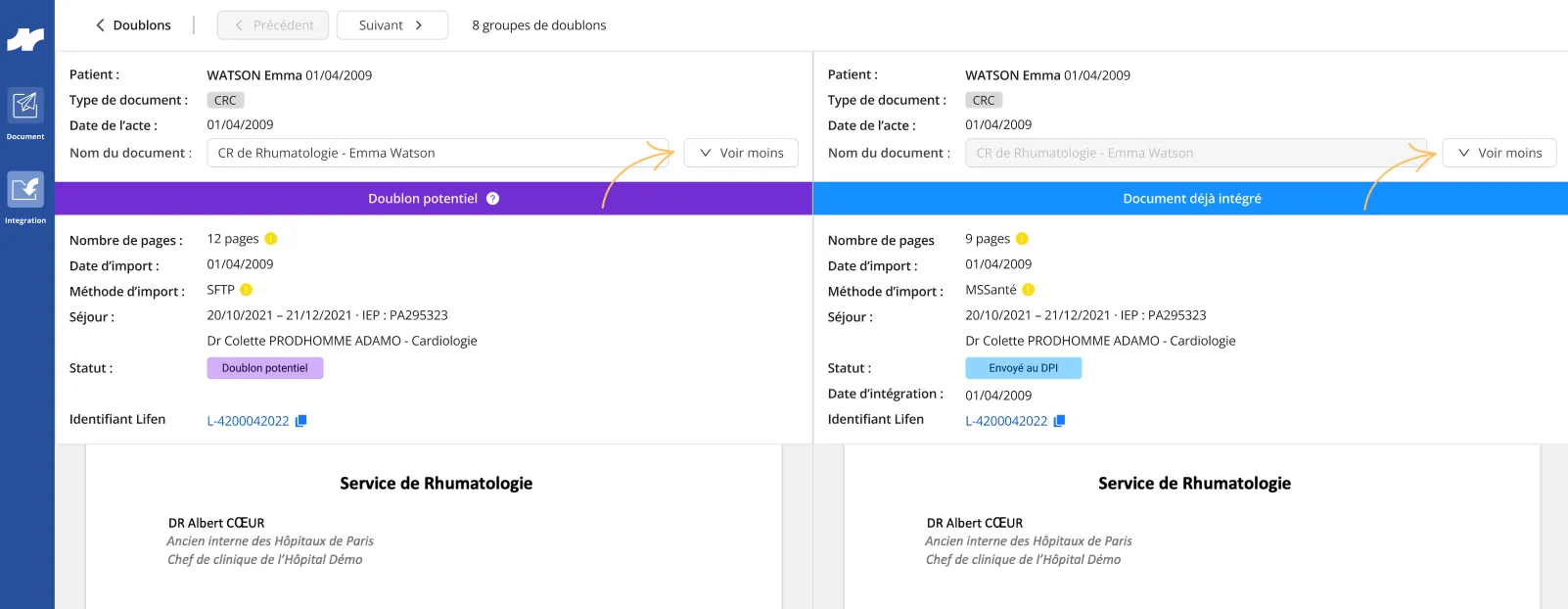Open the Integration section in sidebar

point(25,198)
